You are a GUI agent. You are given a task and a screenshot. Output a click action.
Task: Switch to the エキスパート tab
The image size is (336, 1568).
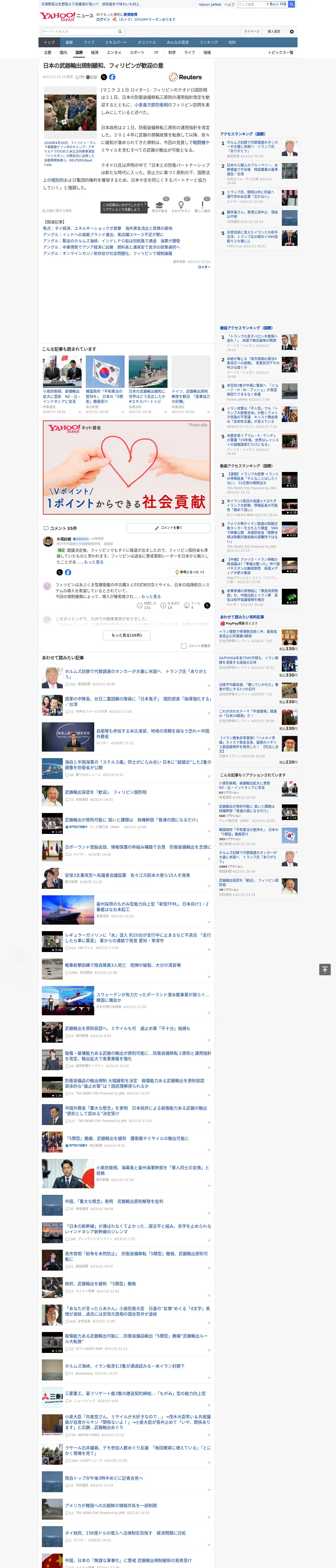[x=116, y=43]
